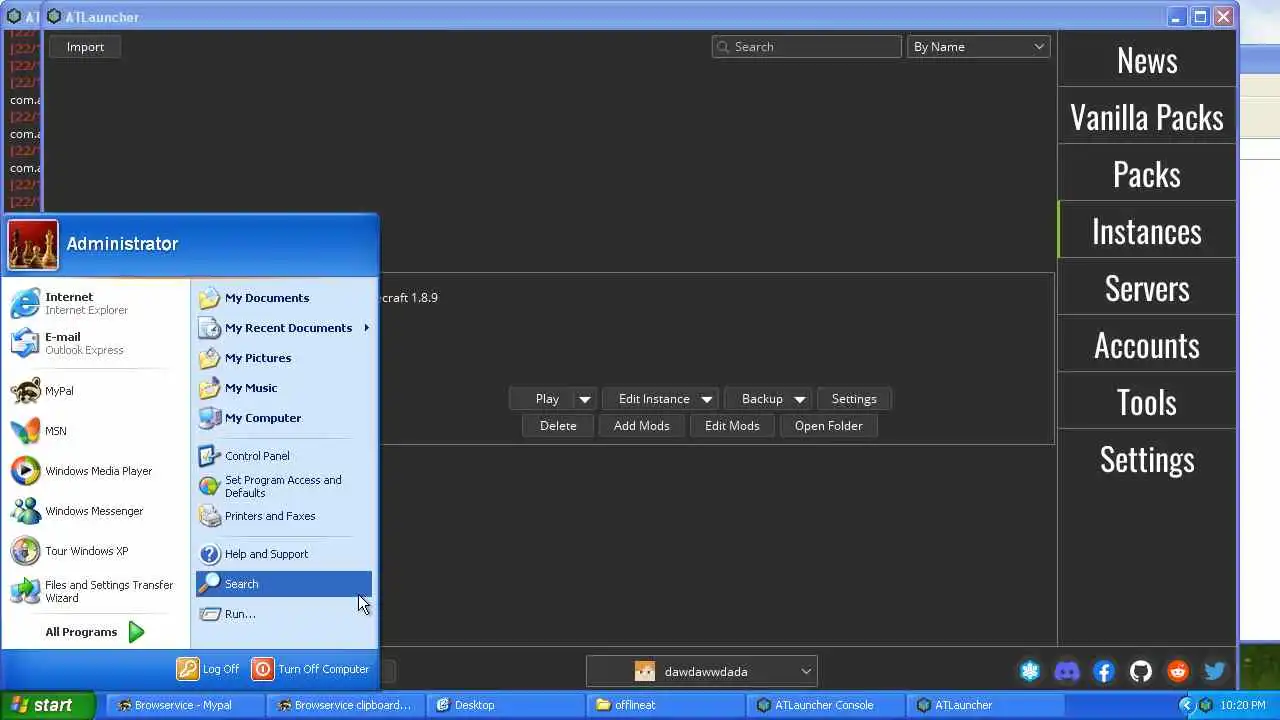
Task: Click the red Turn Off Computer icon
Action: 263,669
